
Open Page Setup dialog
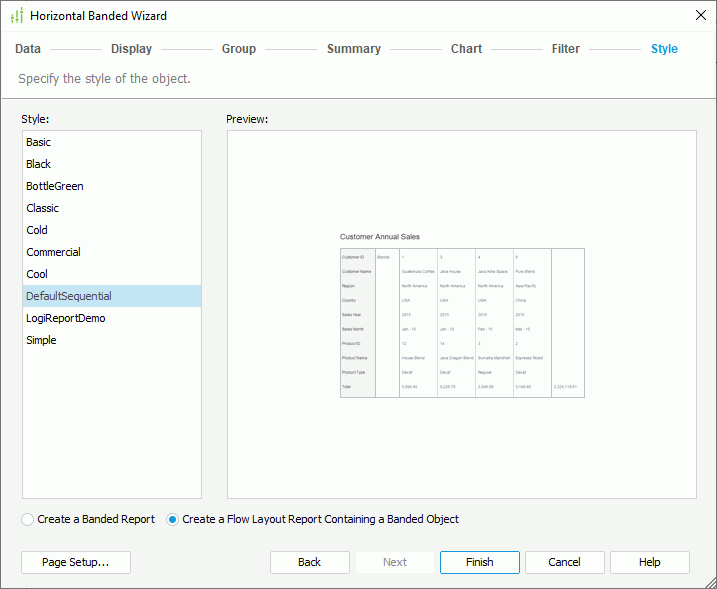(76, 562)
